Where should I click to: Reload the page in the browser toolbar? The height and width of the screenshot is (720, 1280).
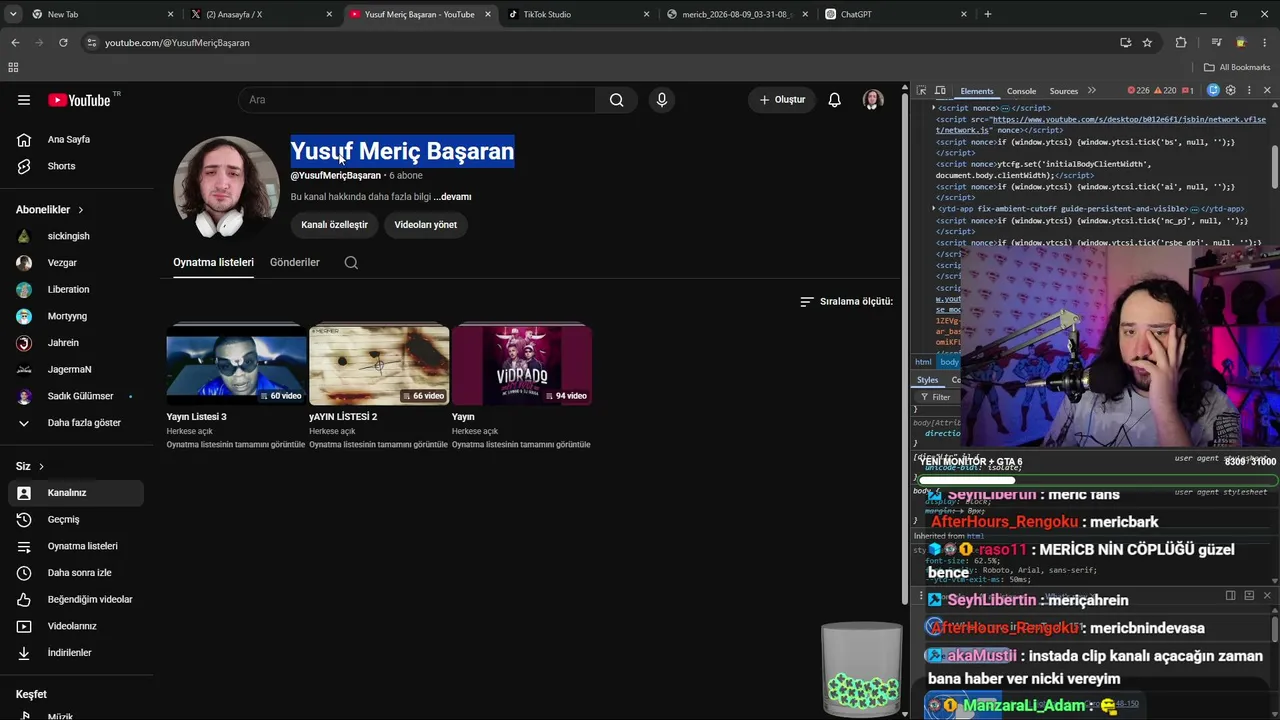pos(63,43)
